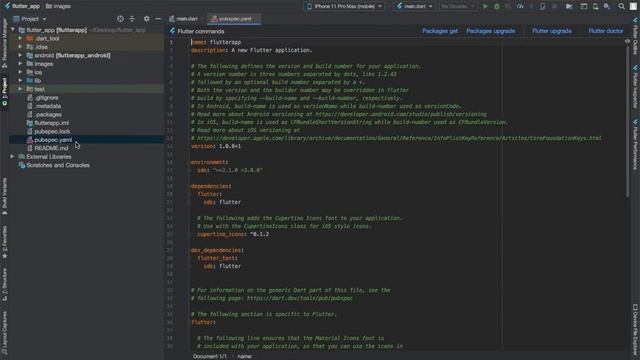Expand the ios folder arrow
Screen dimensions: 640x360
tap(20, 72)
